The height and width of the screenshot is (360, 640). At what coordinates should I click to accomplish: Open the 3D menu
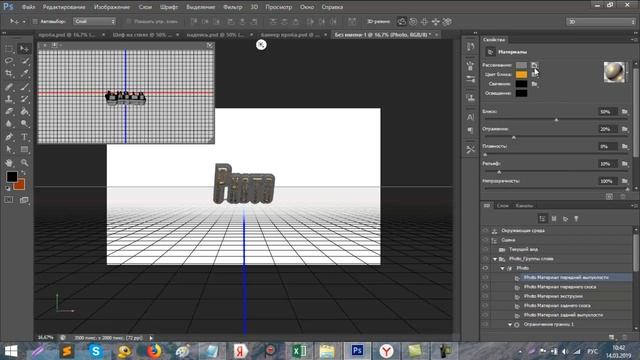[x=254, y=7]
